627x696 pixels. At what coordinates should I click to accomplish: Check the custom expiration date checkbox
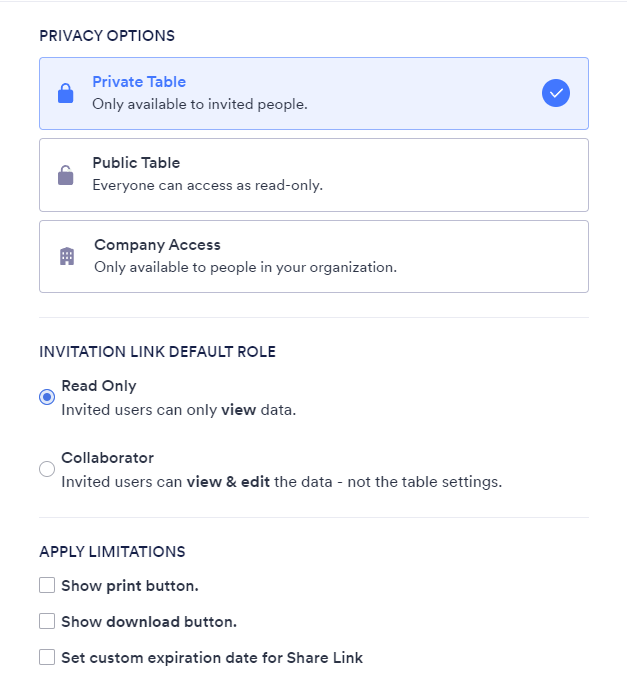pyautogui.click(x=47, y=657)
